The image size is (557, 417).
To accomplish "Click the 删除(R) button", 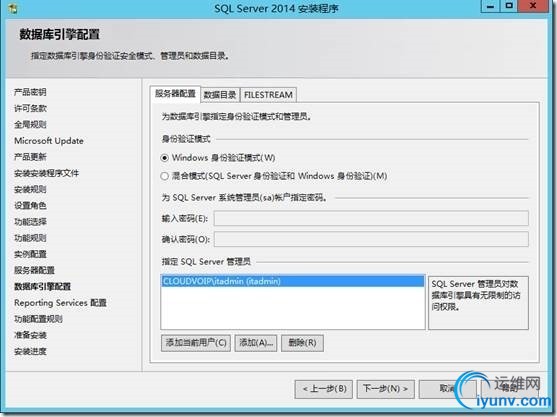I will pos(302,343).
